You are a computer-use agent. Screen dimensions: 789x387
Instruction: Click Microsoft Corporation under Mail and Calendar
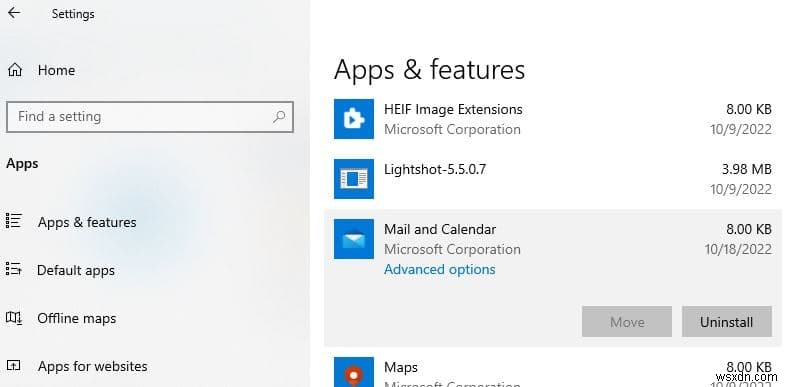[x=452, y=250]
